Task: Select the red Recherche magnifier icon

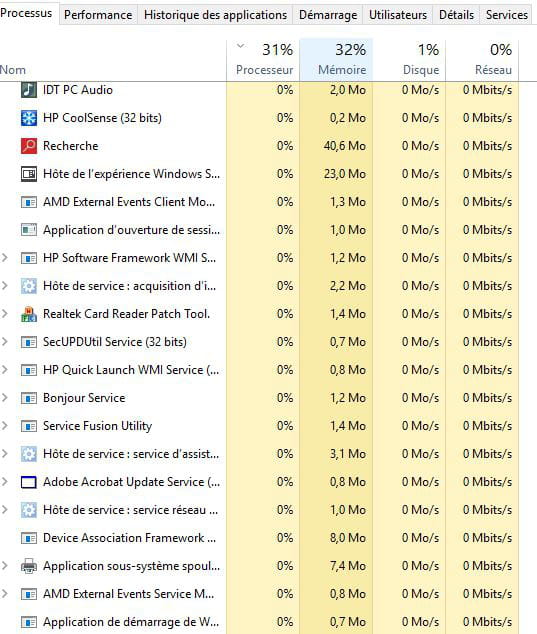Action: coord(29,146)
